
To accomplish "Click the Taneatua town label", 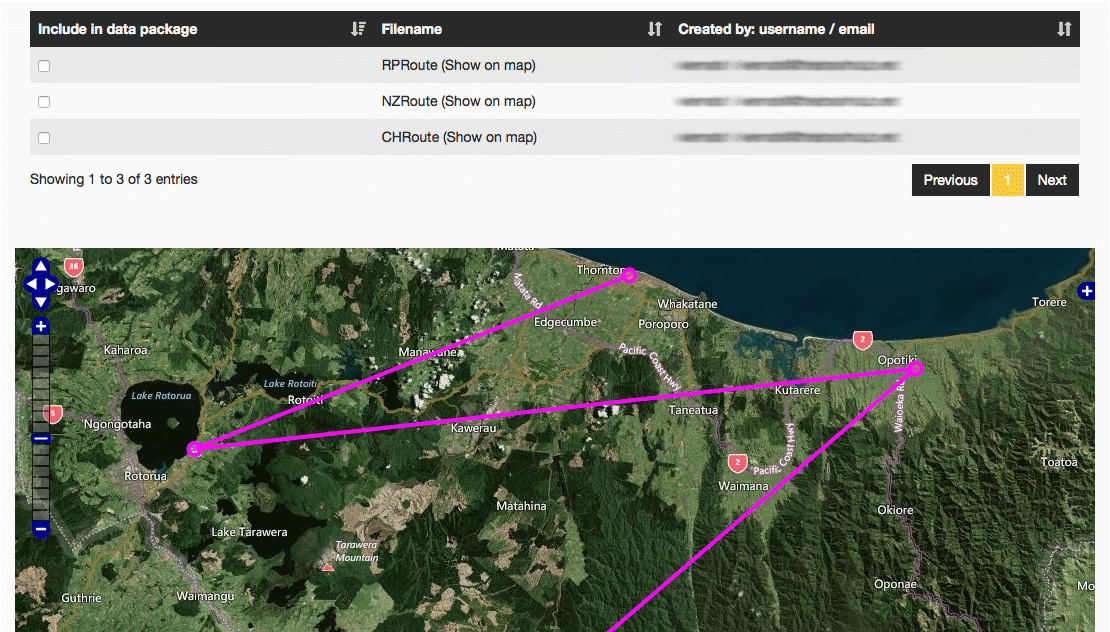I will pyautogui.click(x=693, y=410).
